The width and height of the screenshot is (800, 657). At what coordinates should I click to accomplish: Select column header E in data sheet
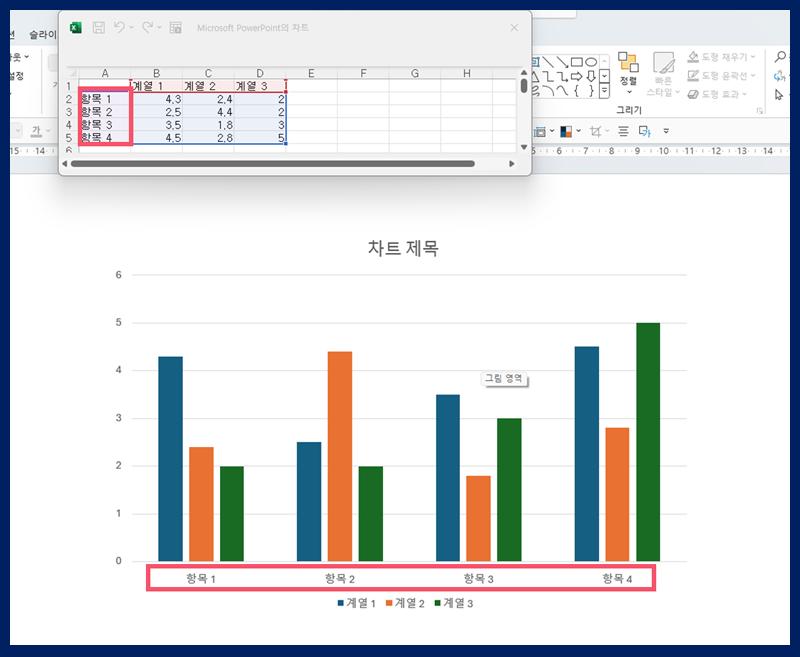click(311, 73)
